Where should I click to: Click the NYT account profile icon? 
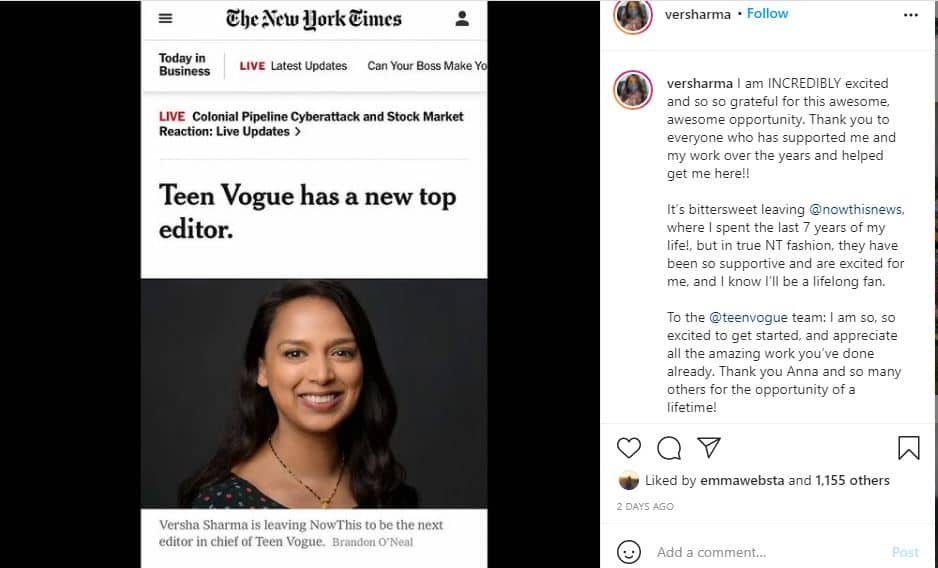click(x=462, y=18)
